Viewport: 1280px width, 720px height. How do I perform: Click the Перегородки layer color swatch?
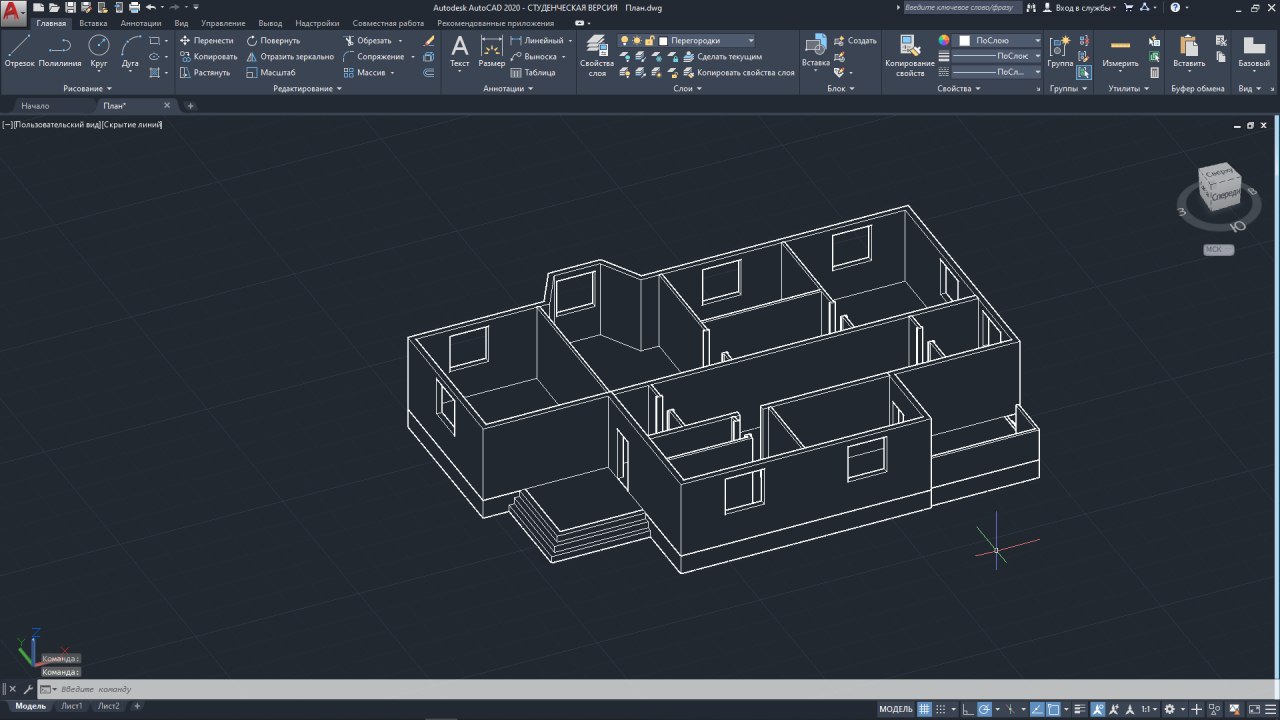point(662,41)
